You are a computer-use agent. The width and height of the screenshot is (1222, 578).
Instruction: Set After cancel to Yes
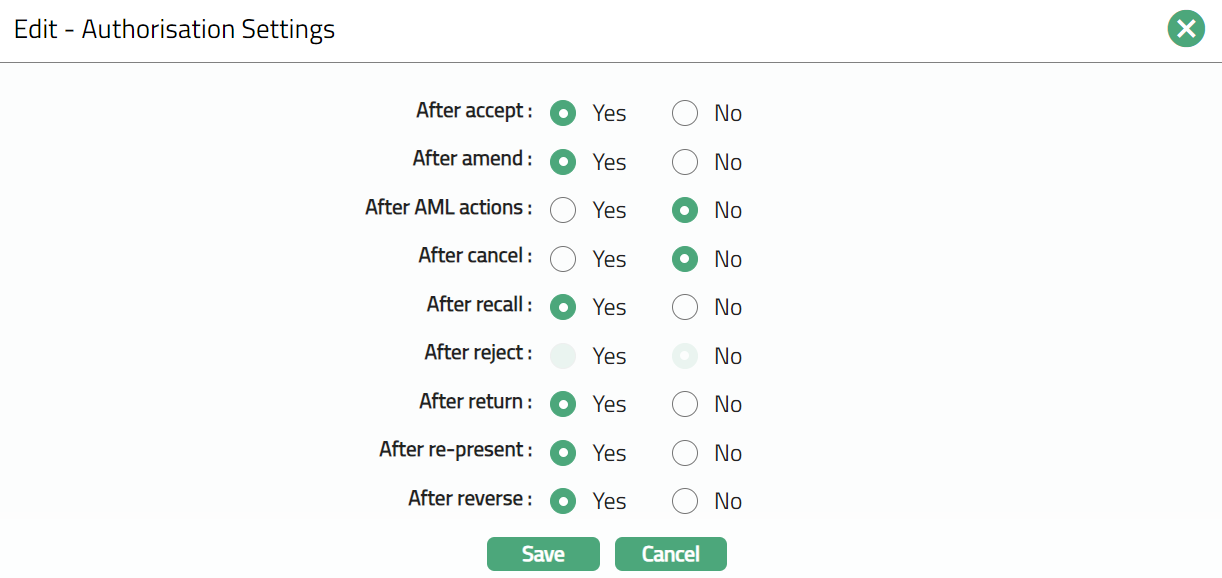pyautogui.click(x=564, y=259)
